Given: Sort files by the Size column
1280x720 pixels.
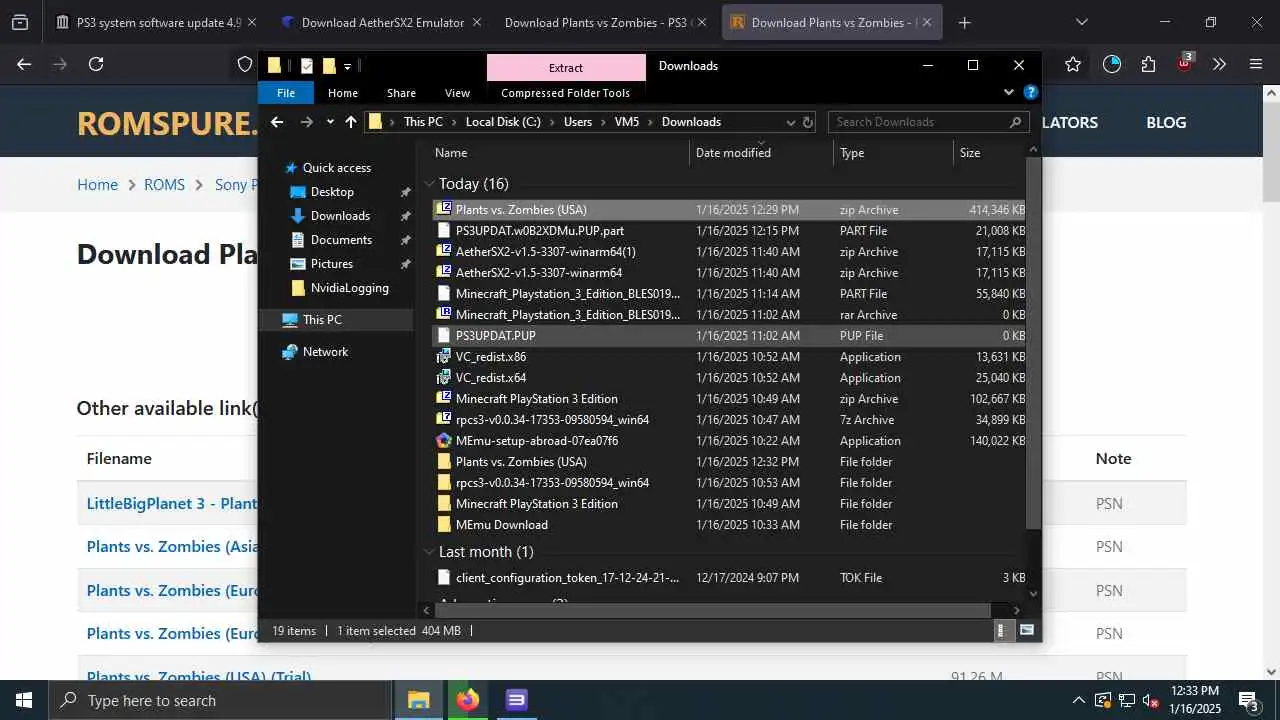Looking at the screenshot, I should (989, 153).
